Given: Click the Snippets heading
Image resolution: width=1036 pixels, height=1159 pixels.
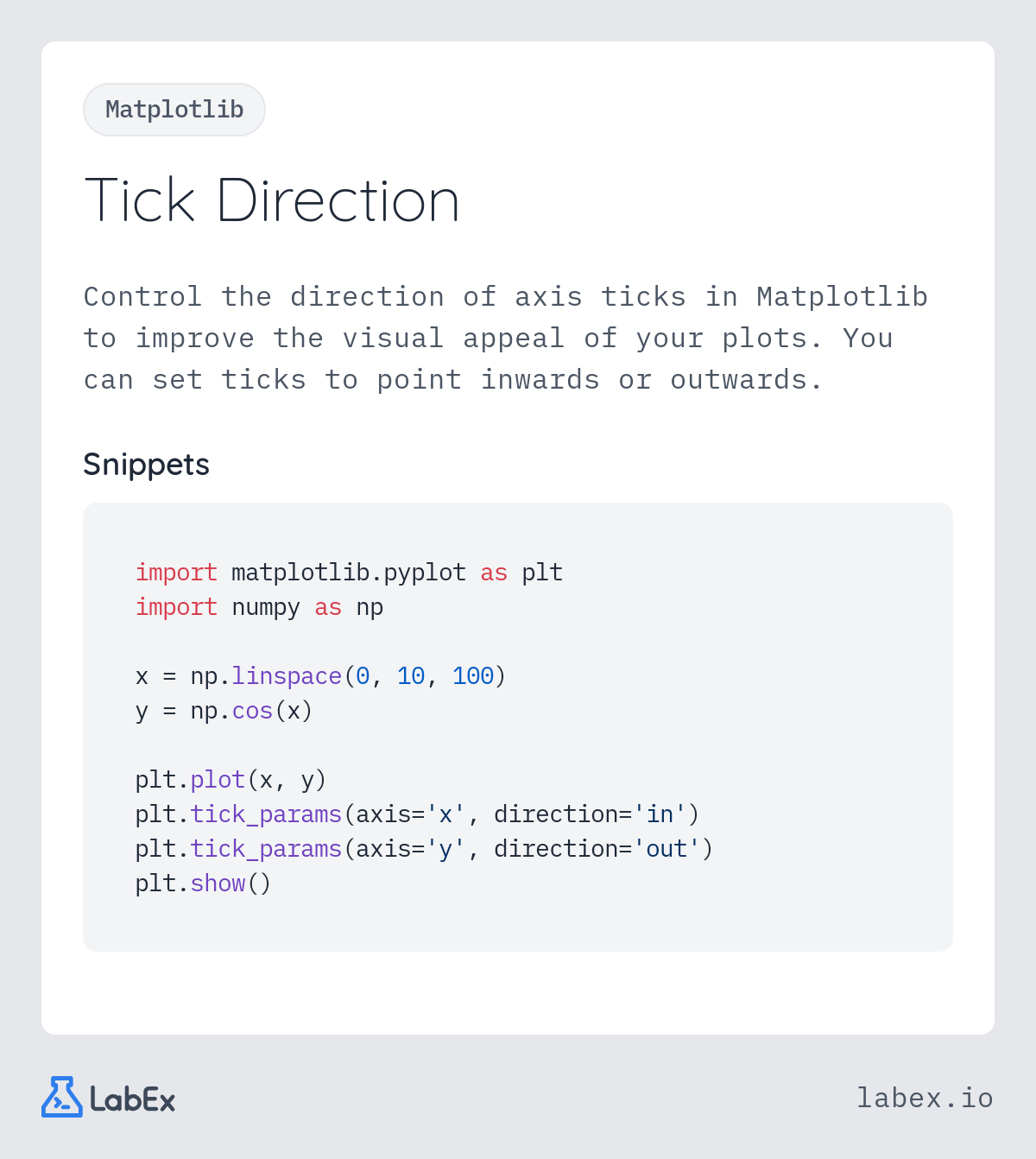Looking at the screenshot, I should click(146, 465).
